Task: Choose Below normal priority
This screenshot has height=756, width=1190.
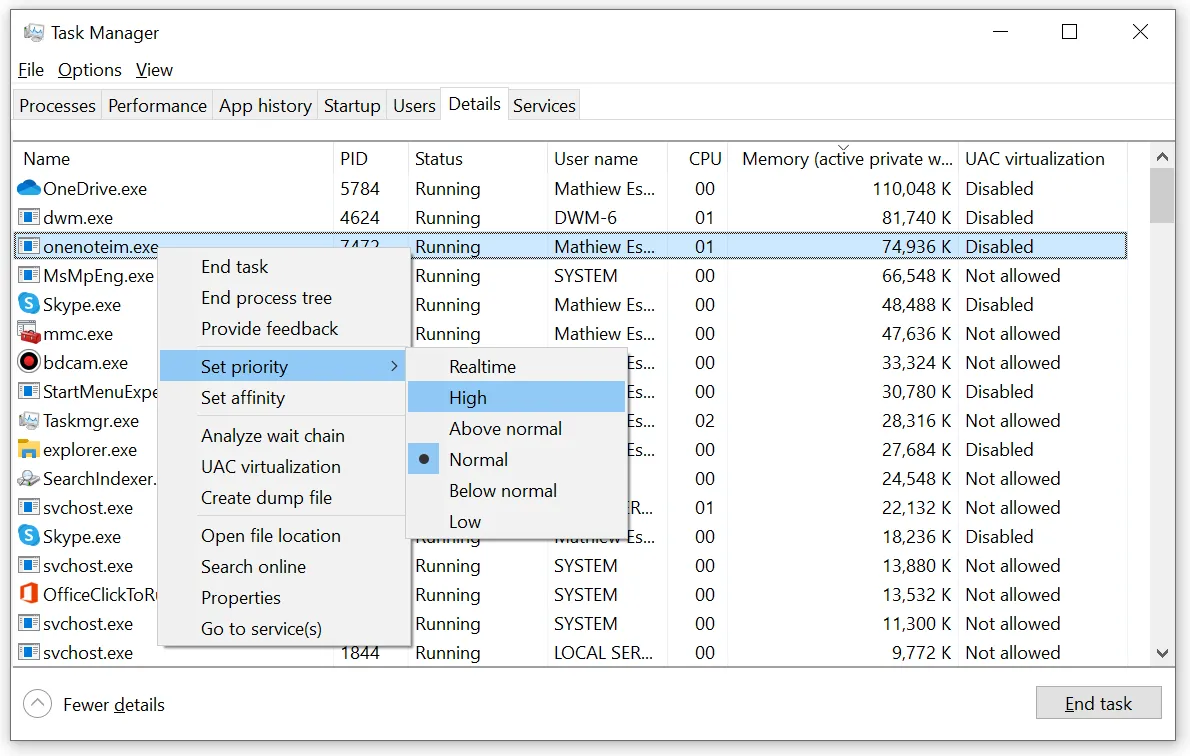Action: click(518, 490)
